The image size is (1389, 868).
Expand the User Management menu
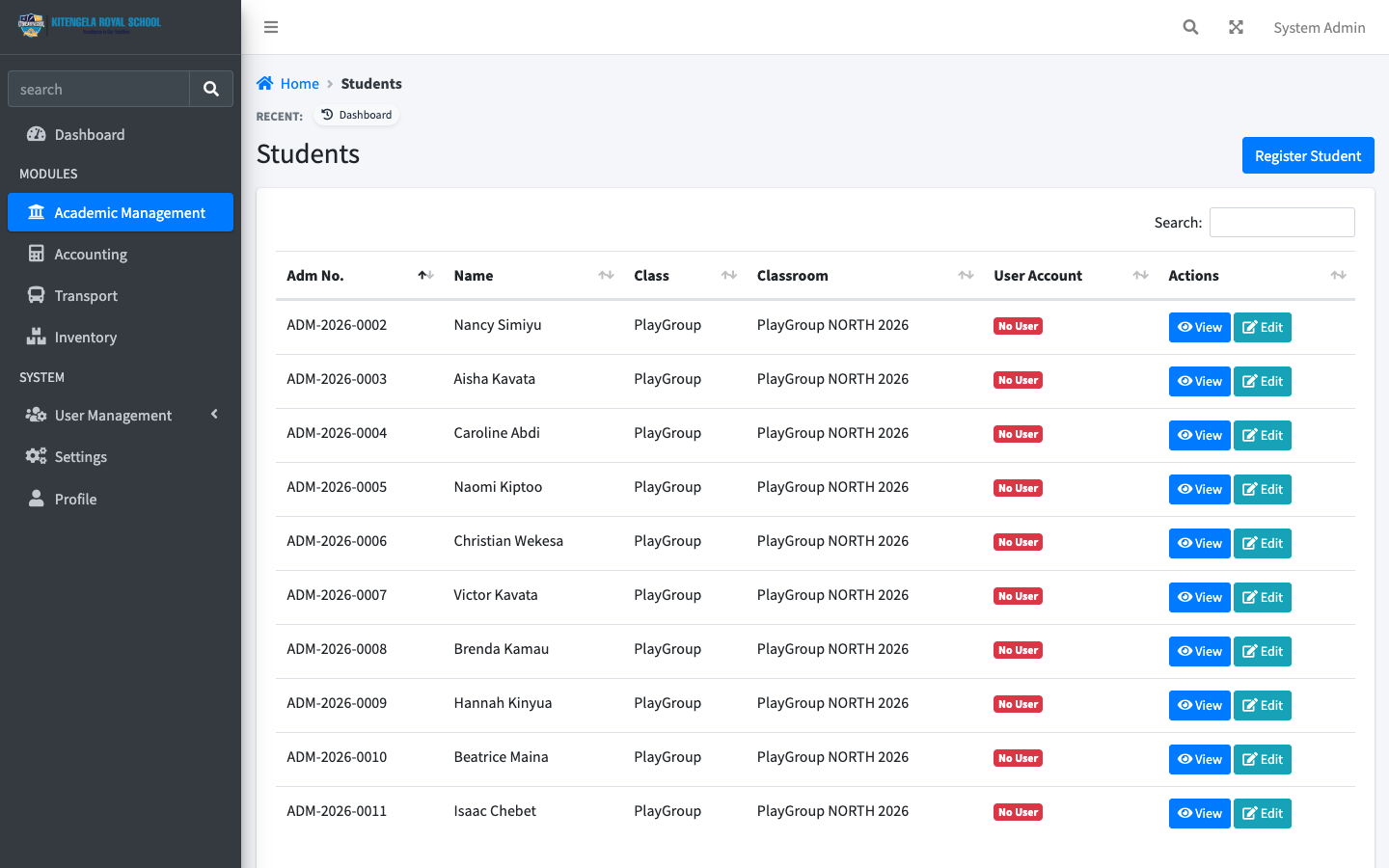pyautogui.click(x=121, y=416)
